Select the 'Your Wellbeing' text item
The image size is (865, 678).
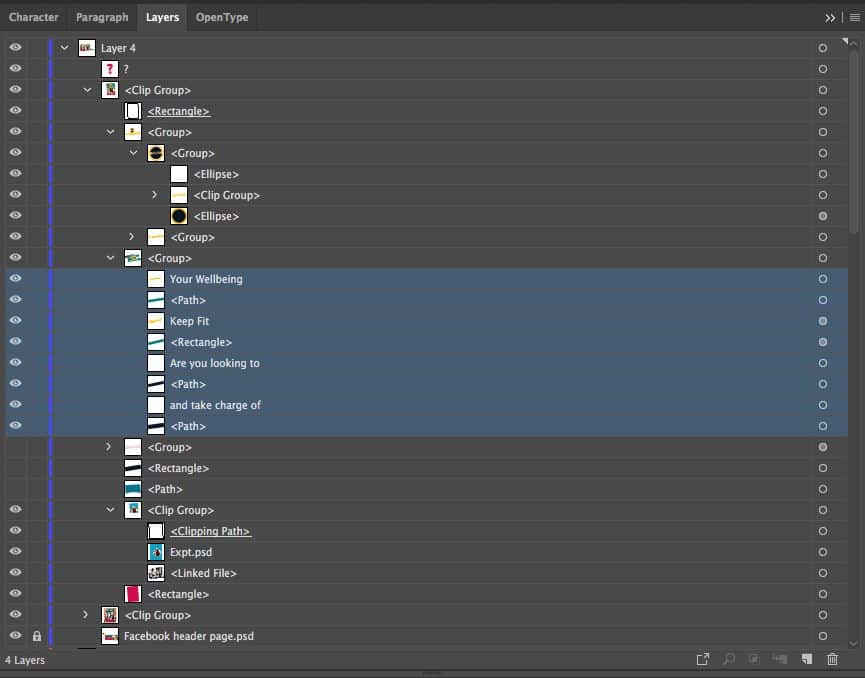206,279
